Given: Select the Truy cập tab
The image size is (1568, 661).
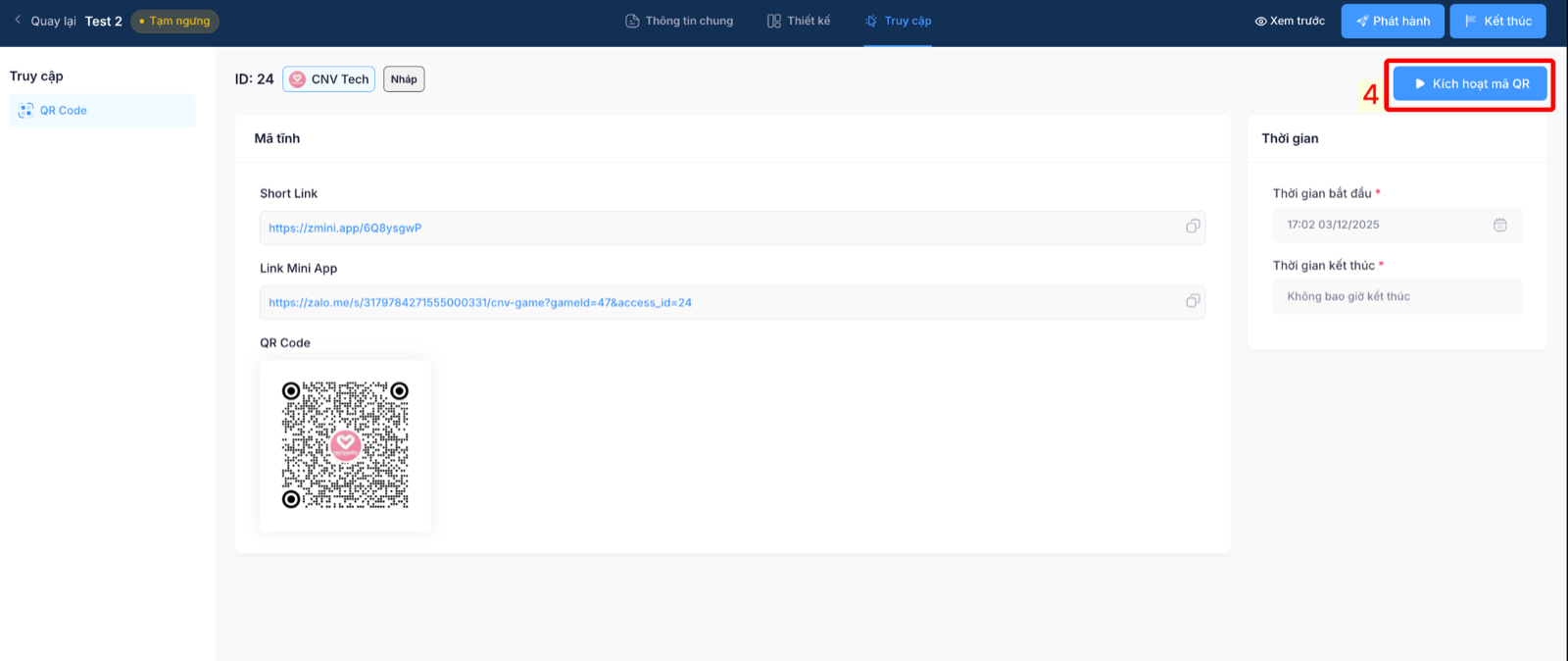Looking at the screenshot, I should point(898,21).
